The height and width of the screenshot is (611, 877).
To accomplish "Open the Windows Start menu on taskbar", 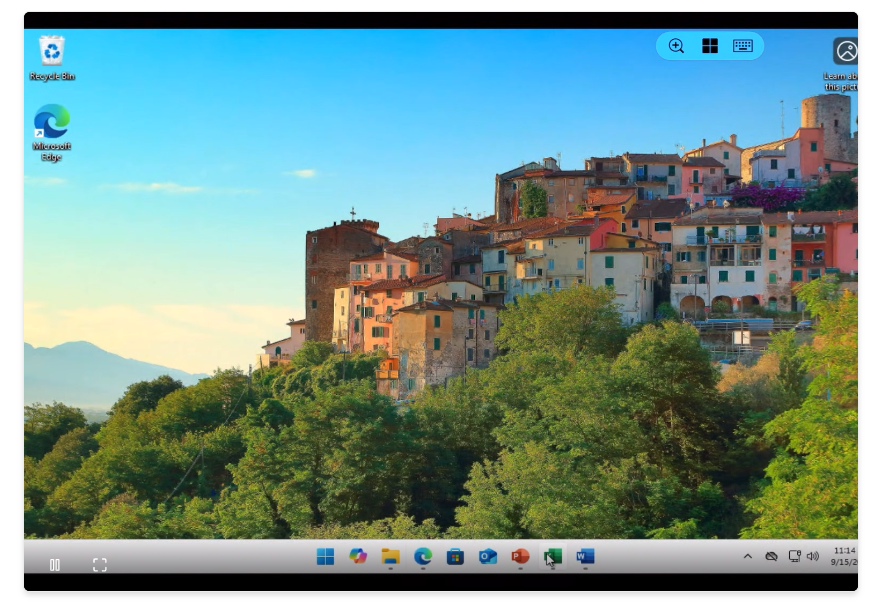I will tap(325, 556).
